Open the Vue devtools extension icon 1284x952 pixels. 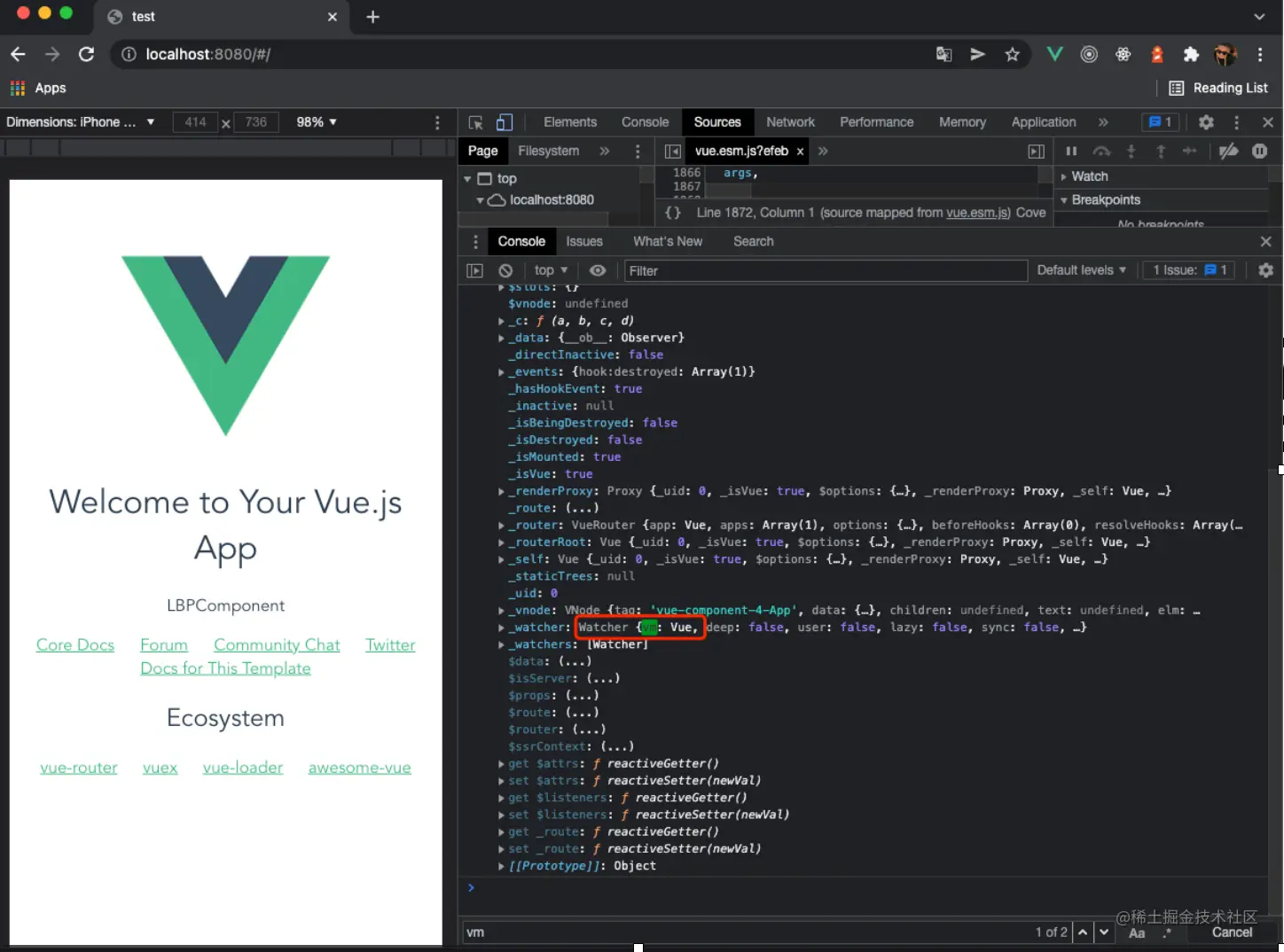[1054, 54]
